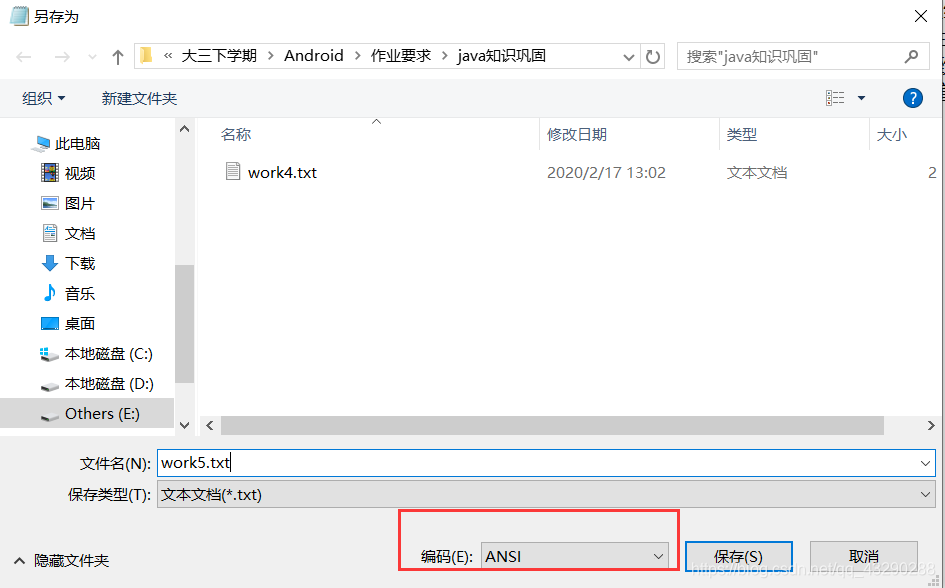Sort by 名称 column header
The image size is (945, 588).
pyautogui.click(x=236, y=134)
